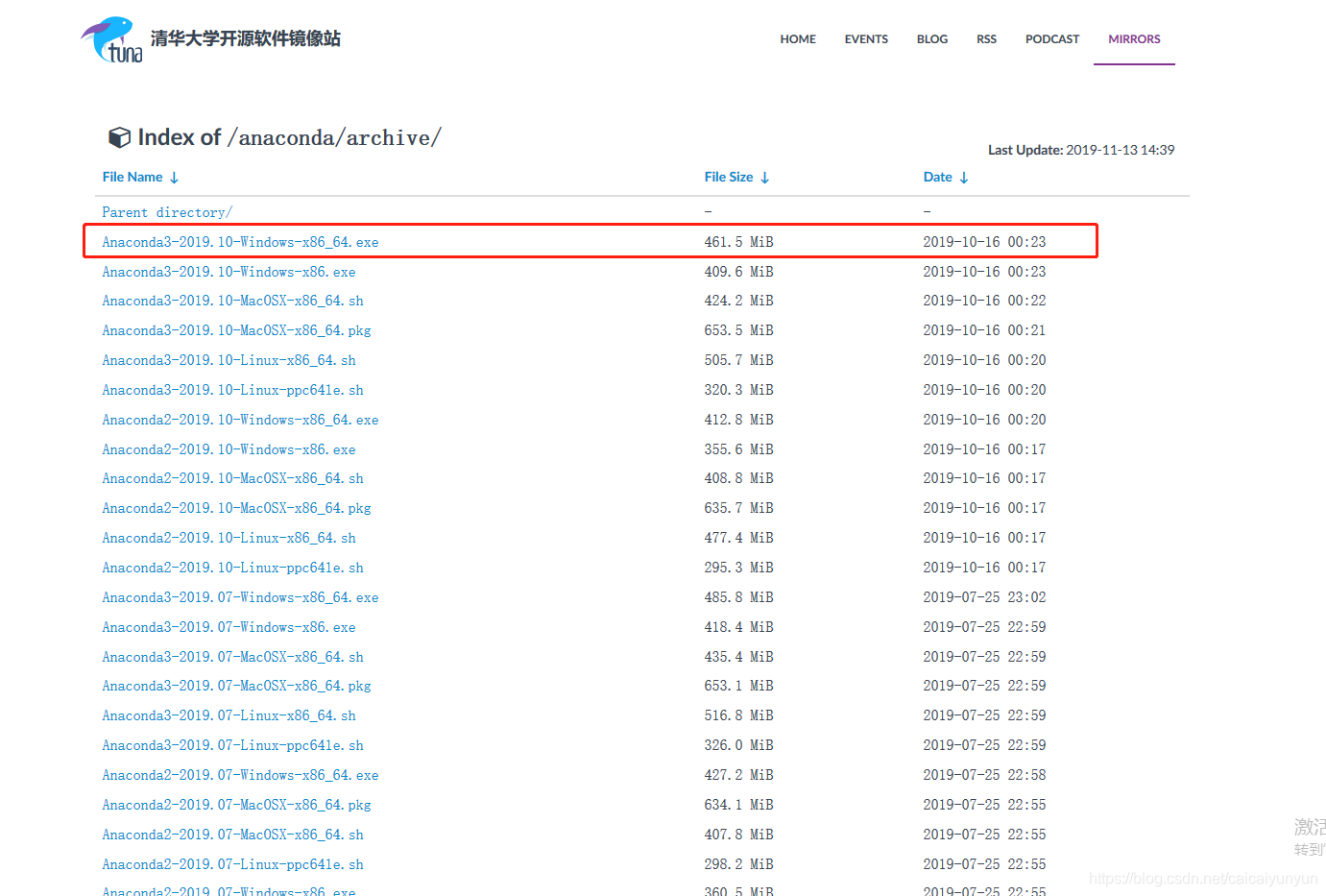Download Anaconda3-2019.10-MacOSX-x86_64.sh
The width and height of the screenshot is (1326, 896).
tap(232, 301)
